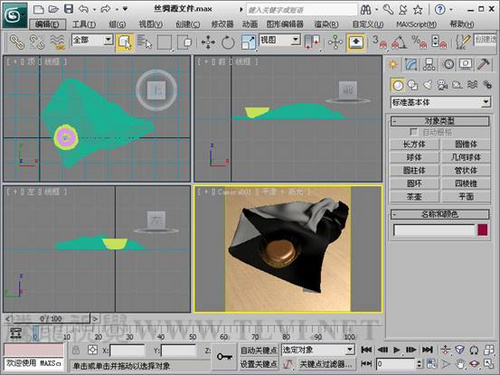
Task: Save the scene with the floppy disk icon
Action: tap(69, 9)
